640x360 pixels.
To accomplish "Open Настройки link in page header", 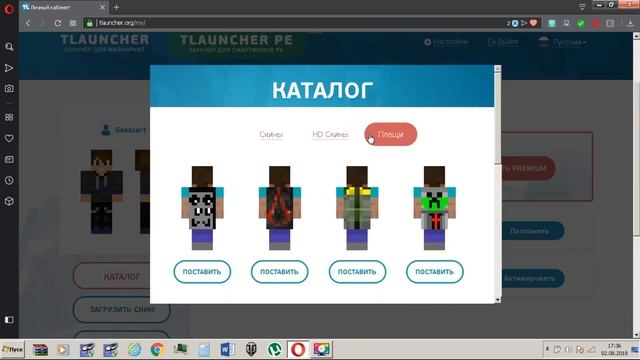I will [446, 42].
